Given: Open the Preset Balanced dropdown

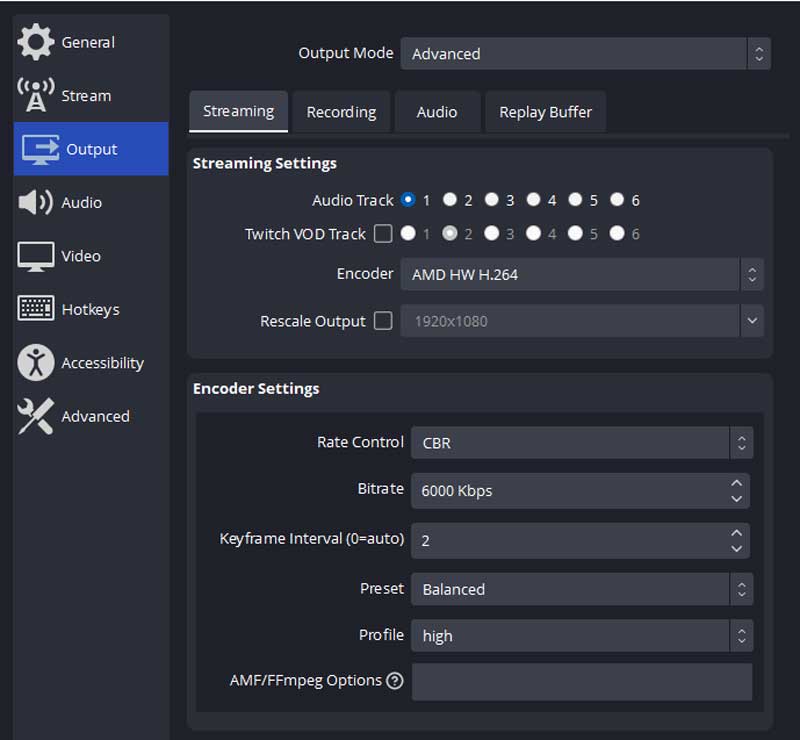Looking at the screenshot, I should click(x=582, y=589).
